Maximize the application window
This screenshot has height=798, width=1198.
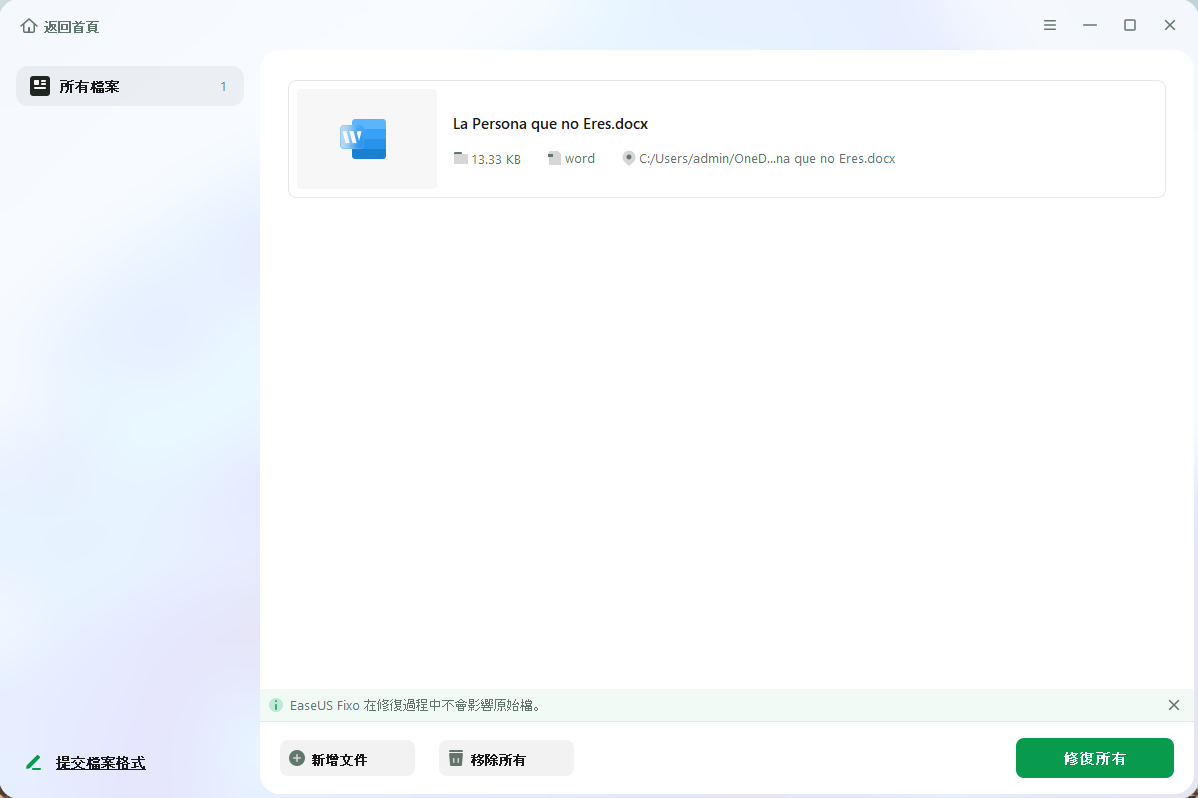[1130, 26]
